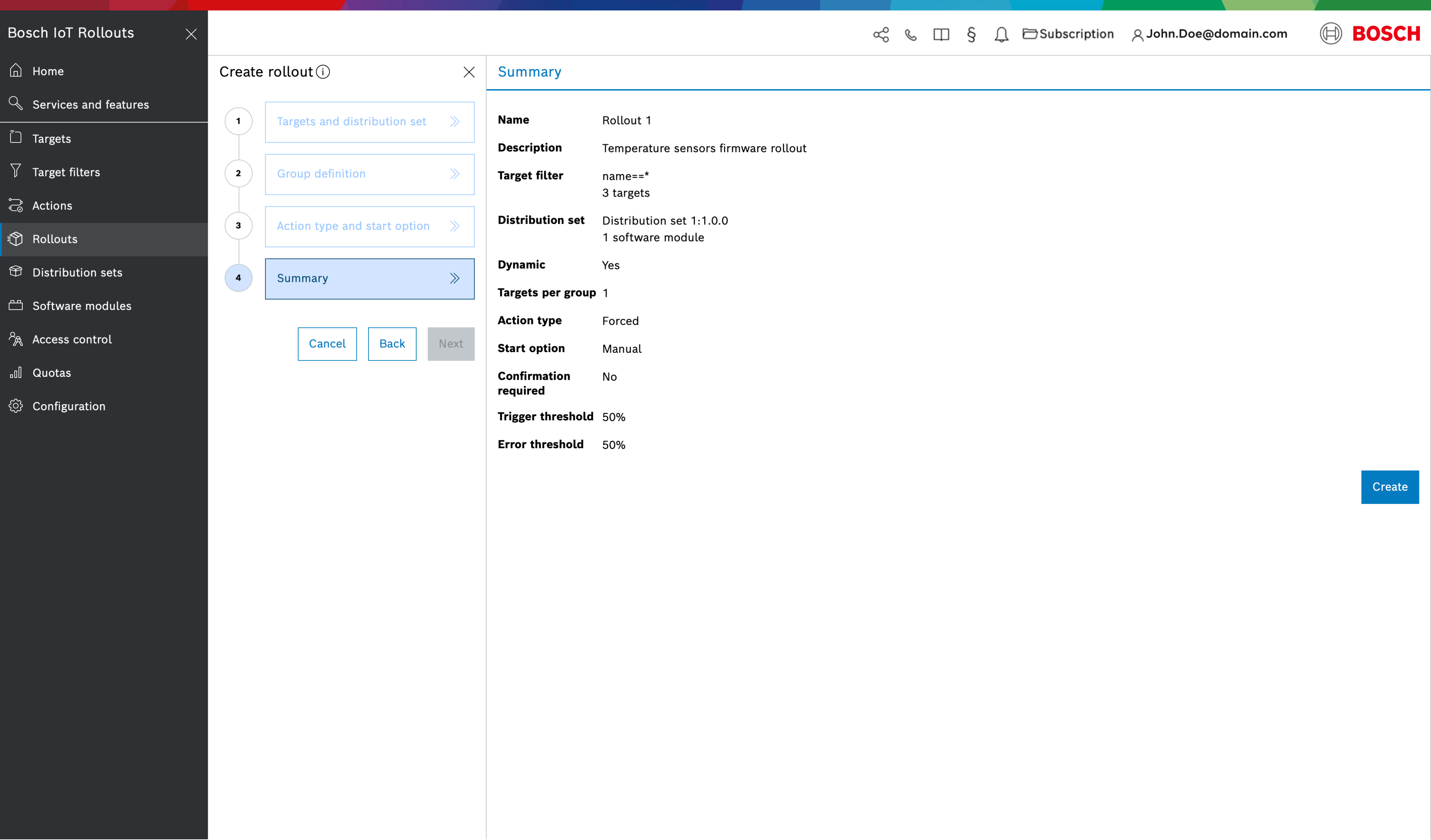Click the disabled Next button
Viewport: 1431px width, 840px height.
(x=451, y=343)
